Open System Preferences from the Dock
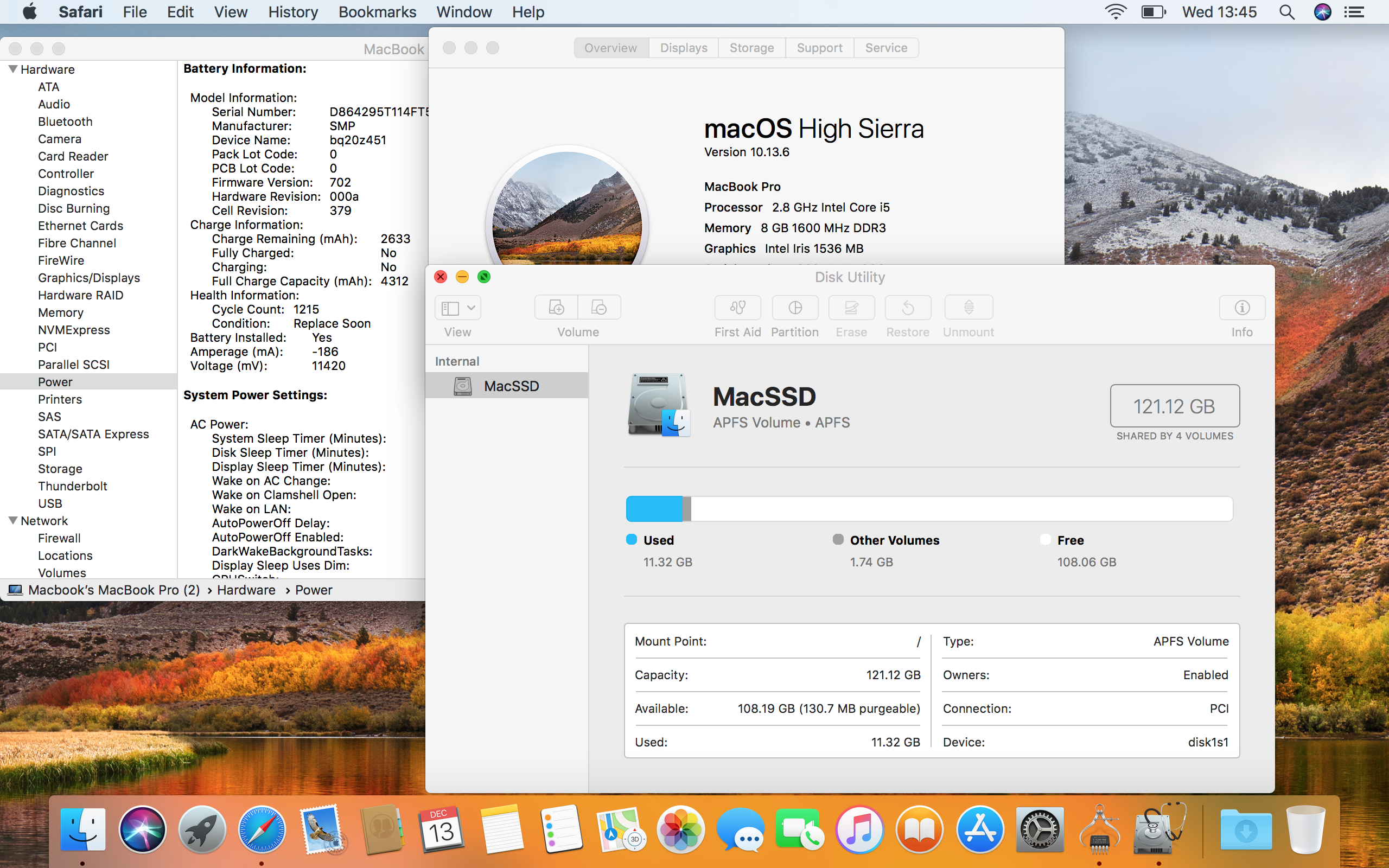Viewport: 1389px width, 868px height. pyautogui.click(x=1040, y=829)
